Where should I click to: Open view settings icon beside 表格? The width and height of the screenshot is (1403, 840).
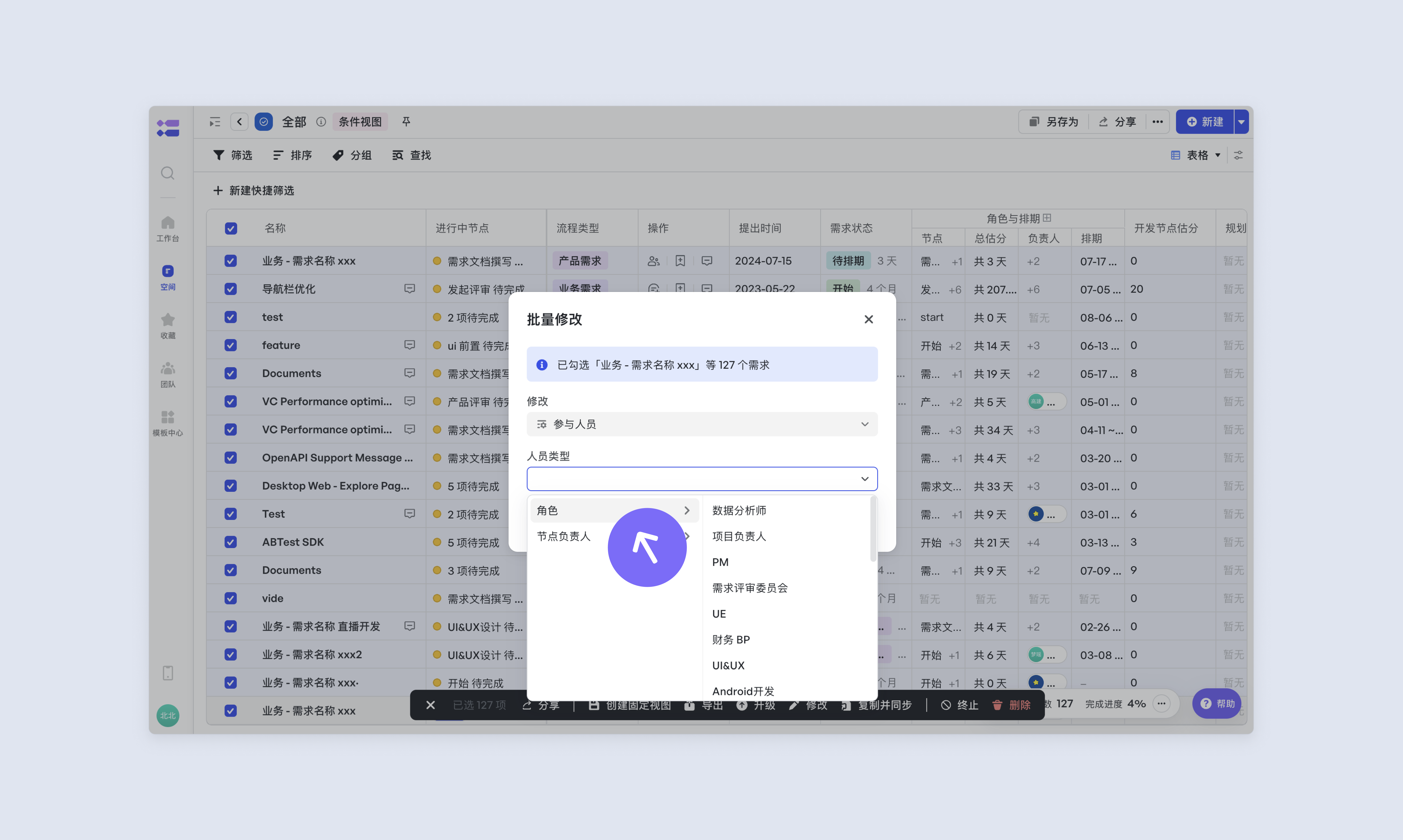pos(1238,155)
